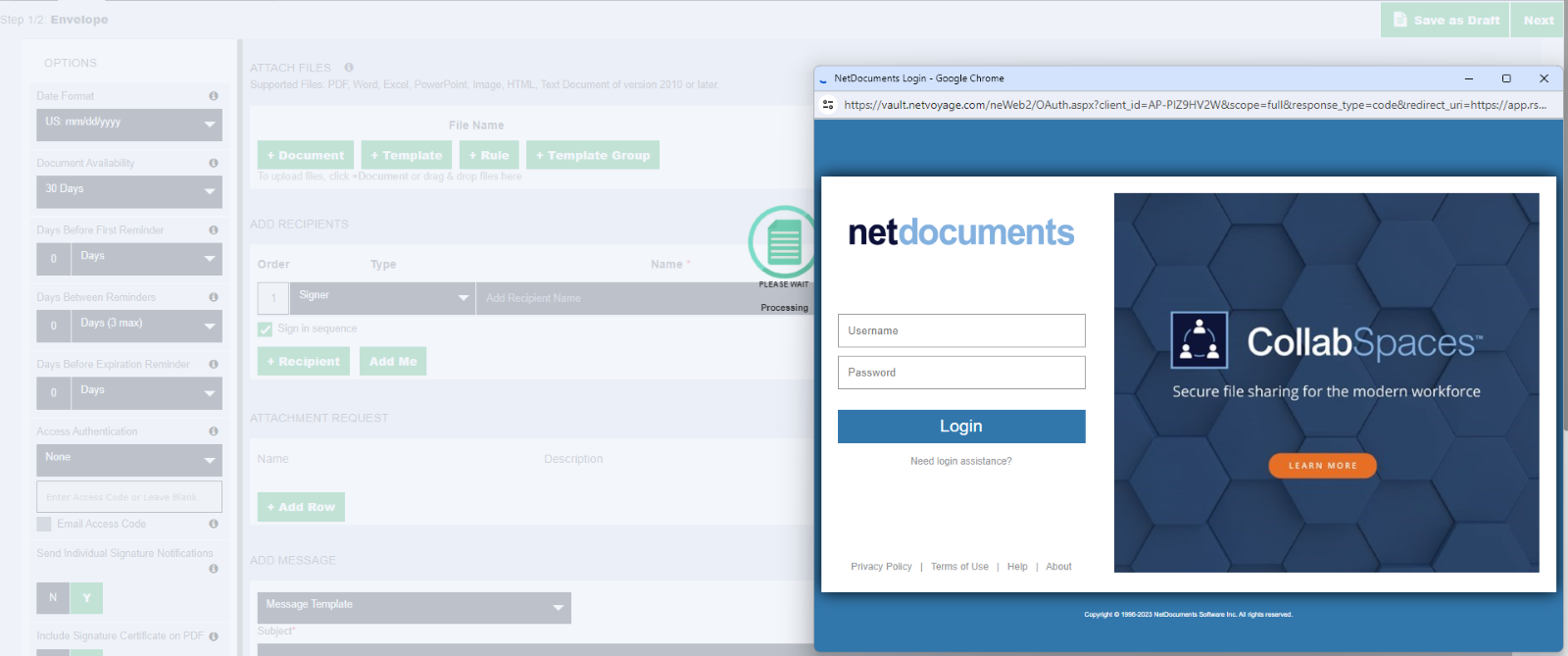The width and height of the screenshot is (1568, 656).
Task: Click the Attach Files info icon
Action: coord(348,68)
